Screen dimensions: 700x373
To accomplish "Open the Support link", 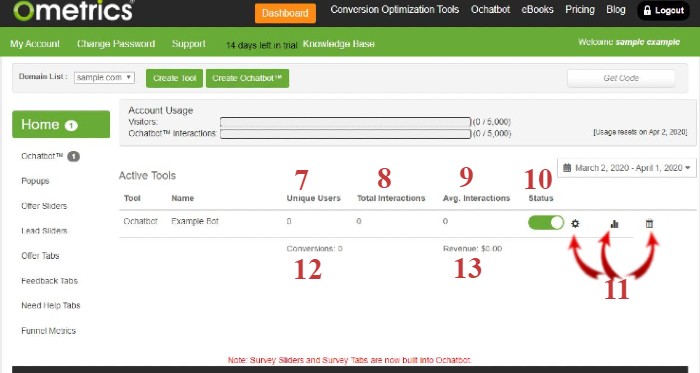I will click(x=189, y=44).
